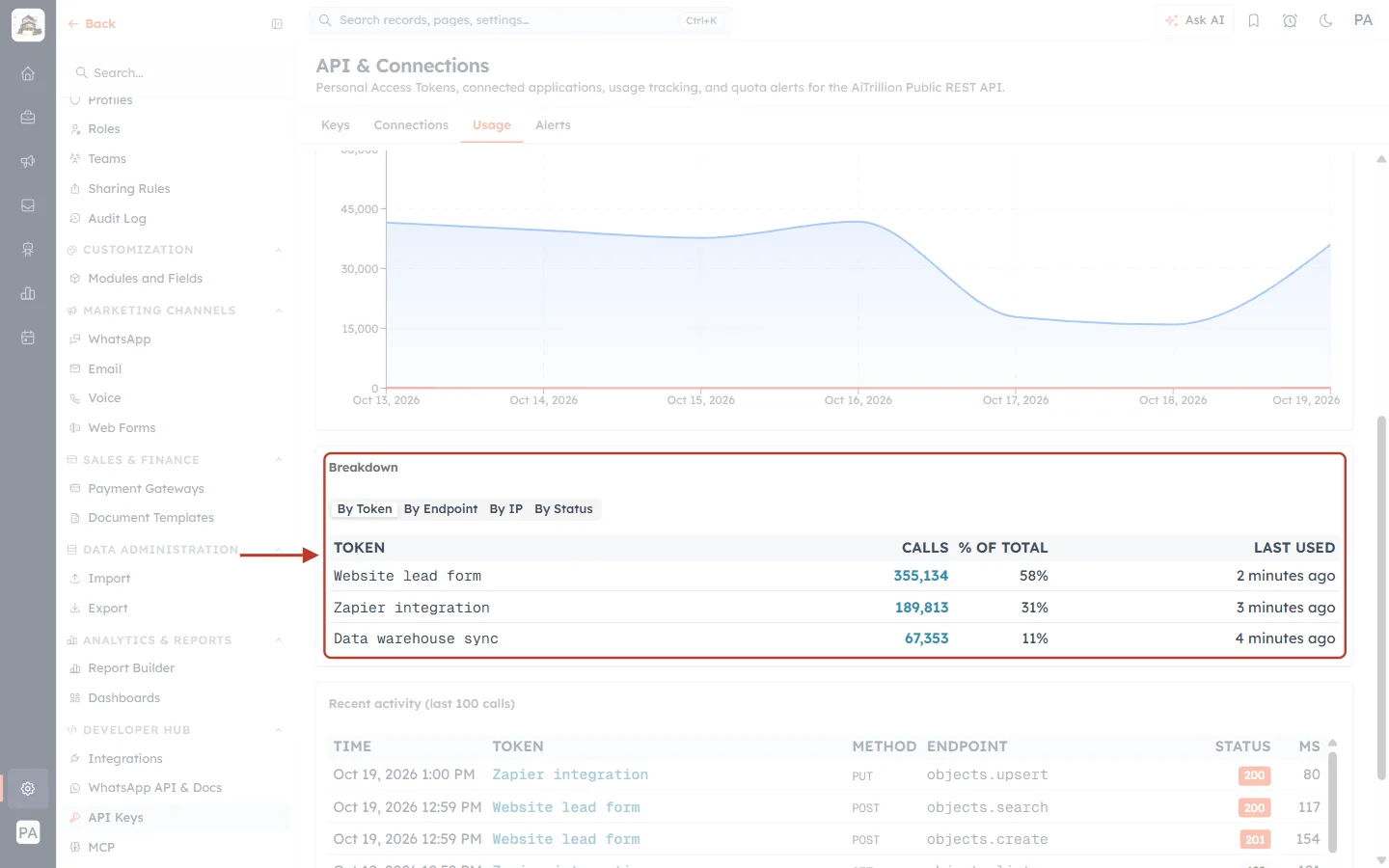Click the 355,134 calls value
This screenshot has height=868, width=1389.
tap(920, 576)
